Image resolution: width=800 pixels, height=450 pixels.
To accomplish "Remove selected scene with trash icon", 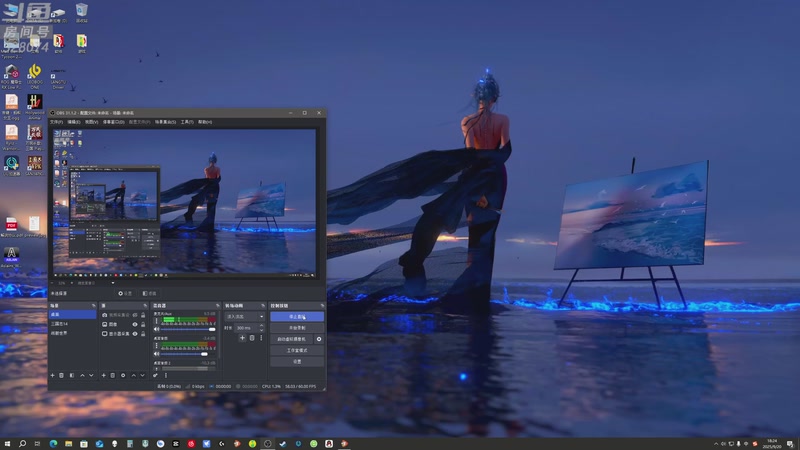I will coord(62,376).
